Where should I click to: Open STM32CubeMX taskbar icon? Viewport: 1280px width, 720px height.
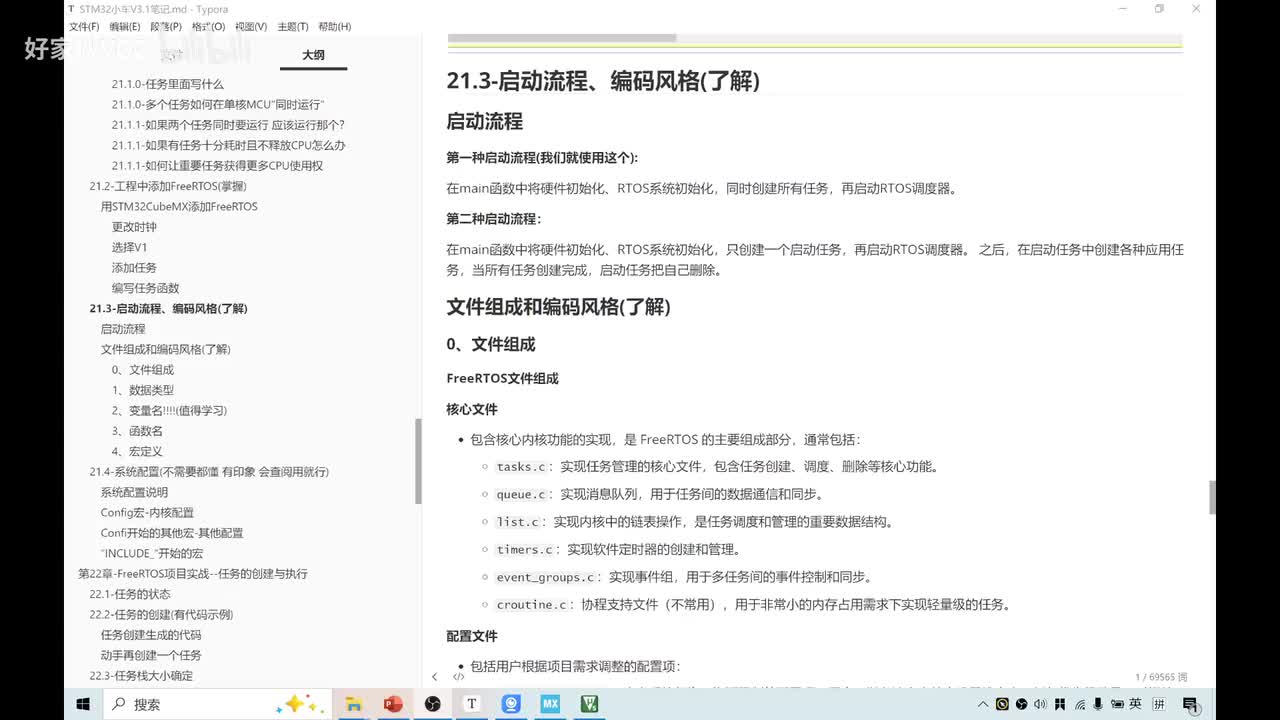550,704
